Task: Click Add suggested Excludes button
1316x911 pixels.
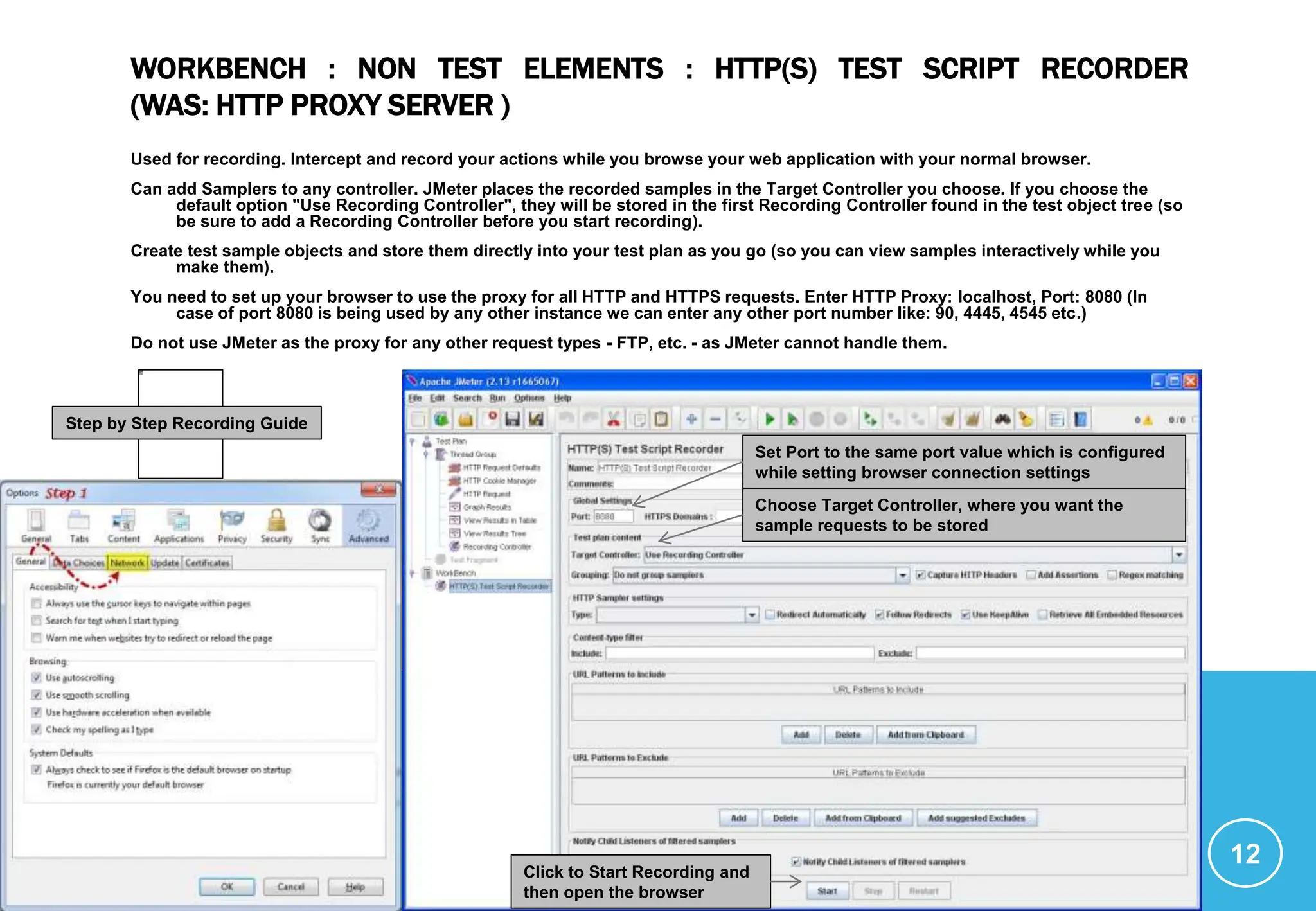Action: tap(976, 818)
